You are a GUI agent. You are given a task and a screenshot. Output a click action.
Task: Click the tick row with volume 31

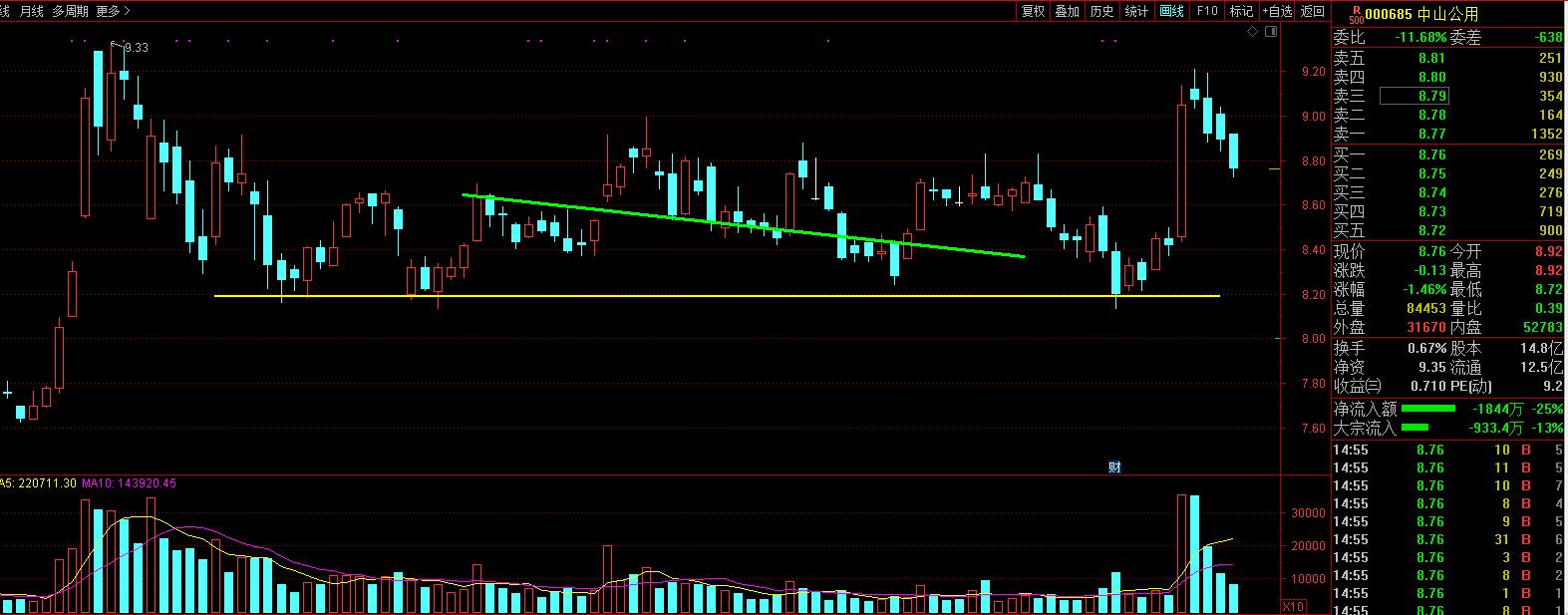(1449, 539)
